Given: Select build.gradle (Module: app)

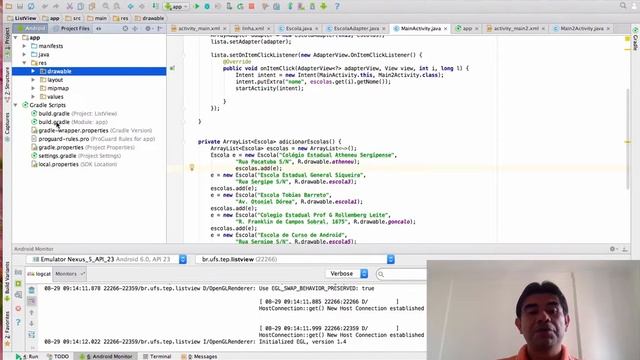Looking at the screenshot, I should pos(69,122).
